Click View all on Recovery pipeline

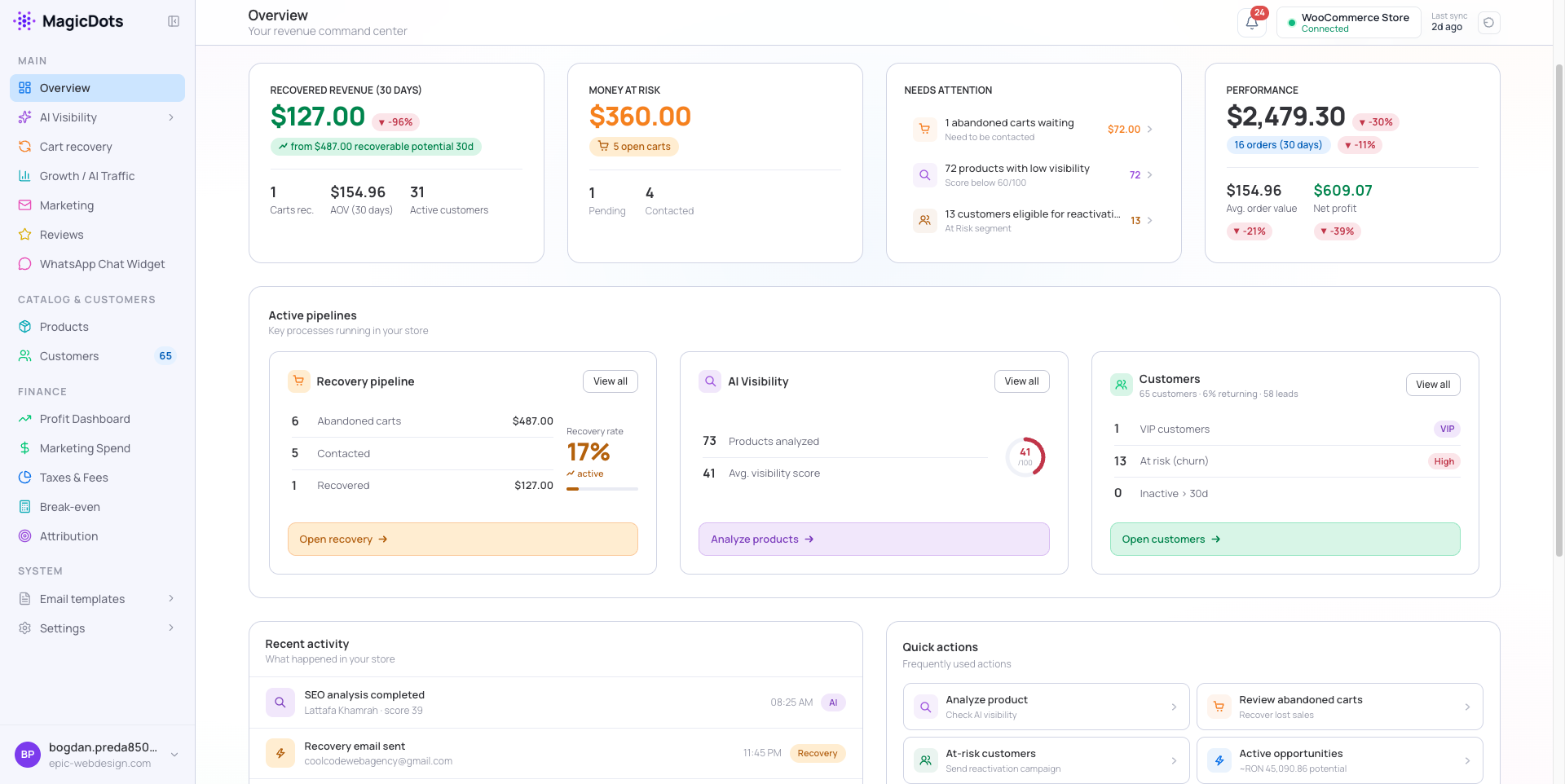[611, 381]
